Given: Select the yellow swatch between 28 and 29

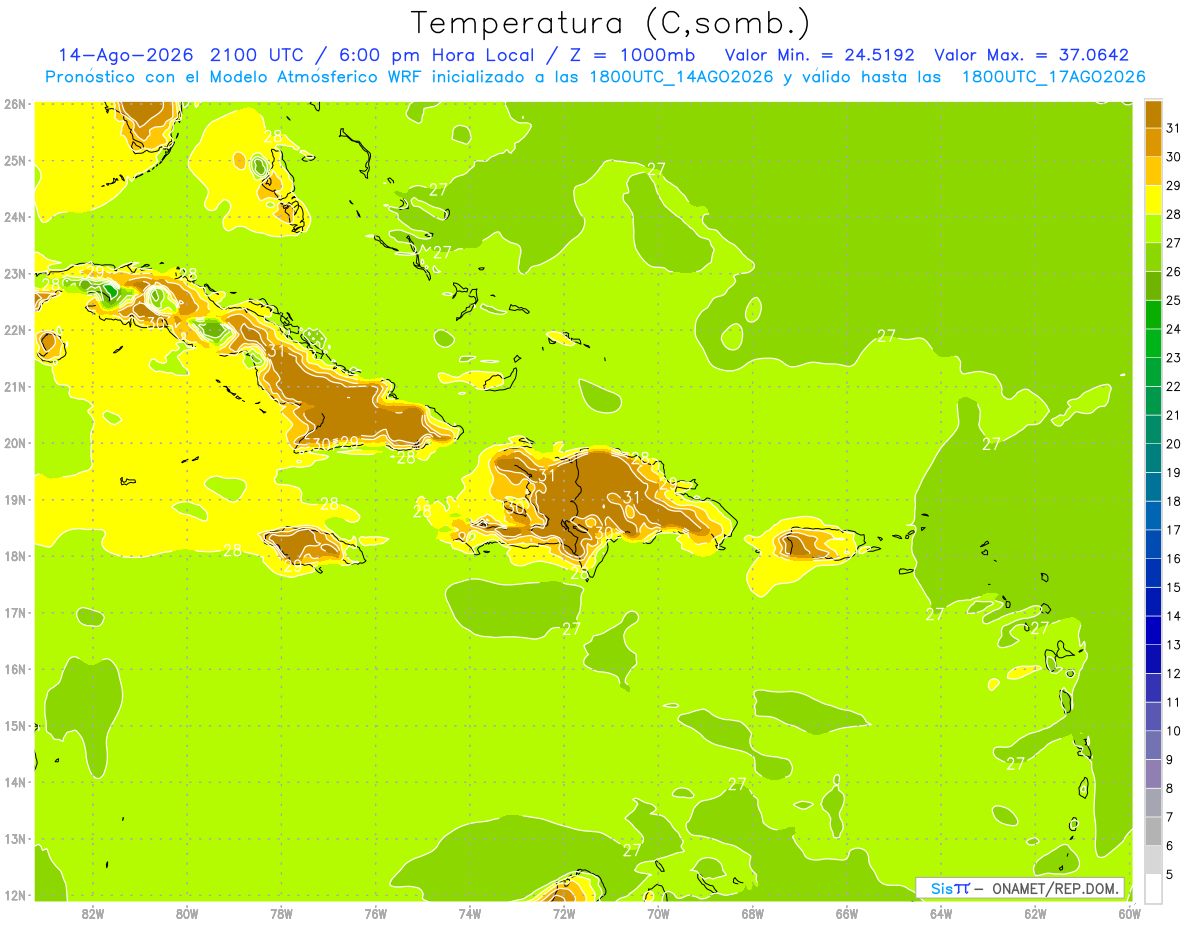Looking at the screenshot, I should tap(1153, 199).
